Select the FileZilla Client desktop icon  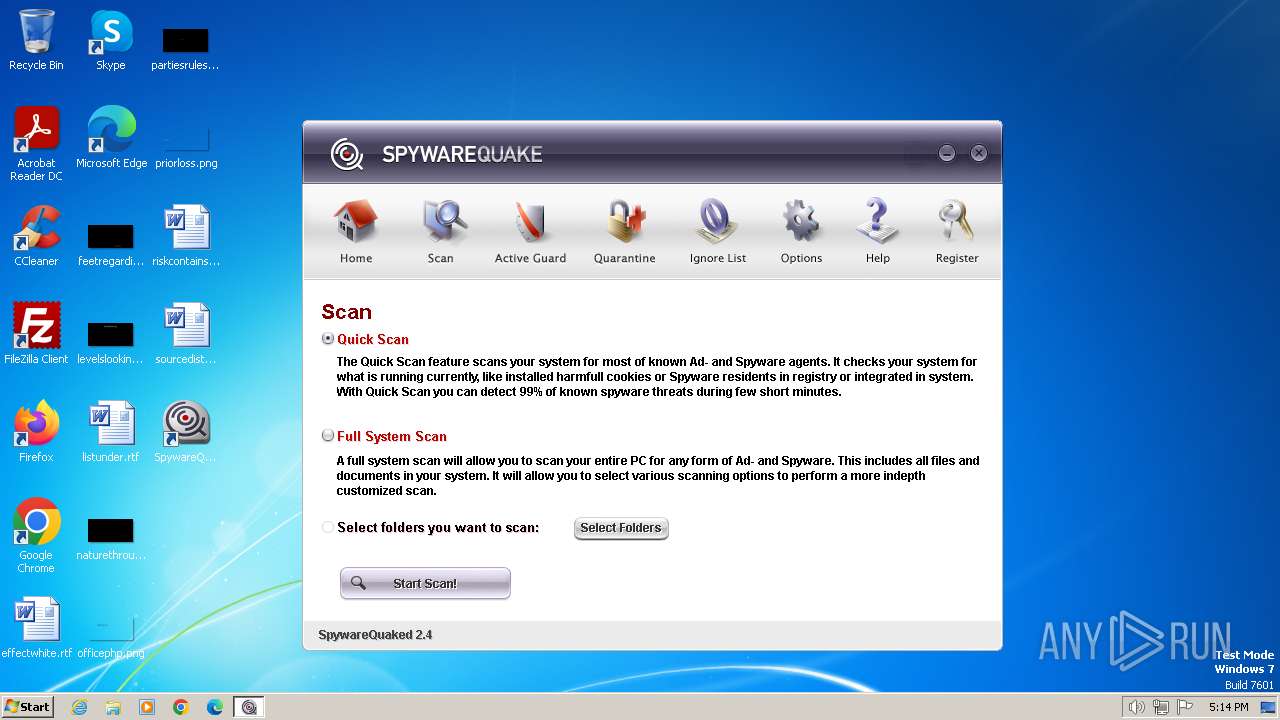pyautogui.click(x=37, y=333)
